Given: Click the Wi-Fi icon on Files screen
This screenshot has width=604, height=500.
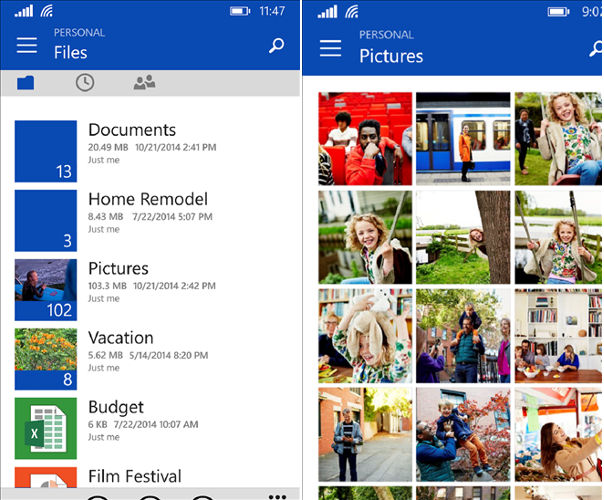Looking at the screenshot, I should [47, 11].
